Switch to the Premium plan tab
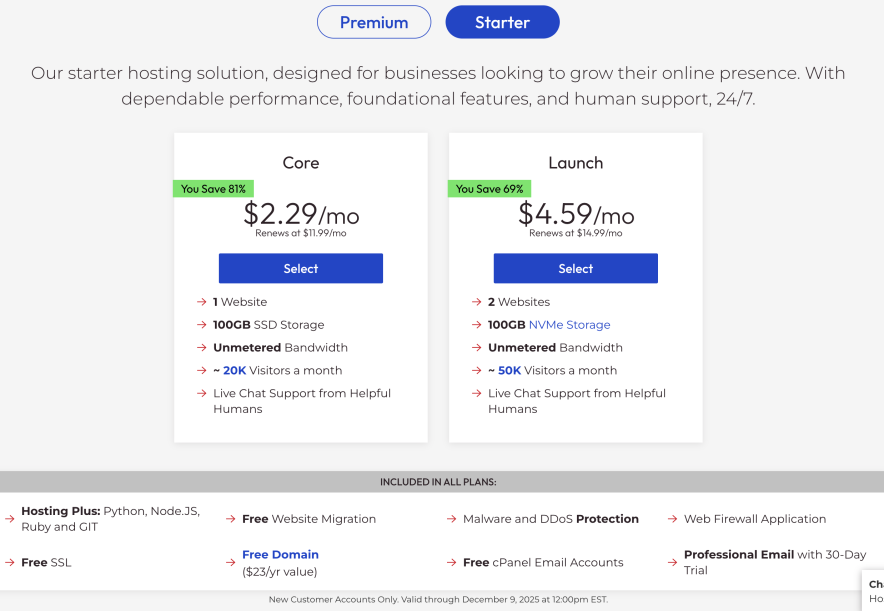Screen dimensions: 884x611 374,21
